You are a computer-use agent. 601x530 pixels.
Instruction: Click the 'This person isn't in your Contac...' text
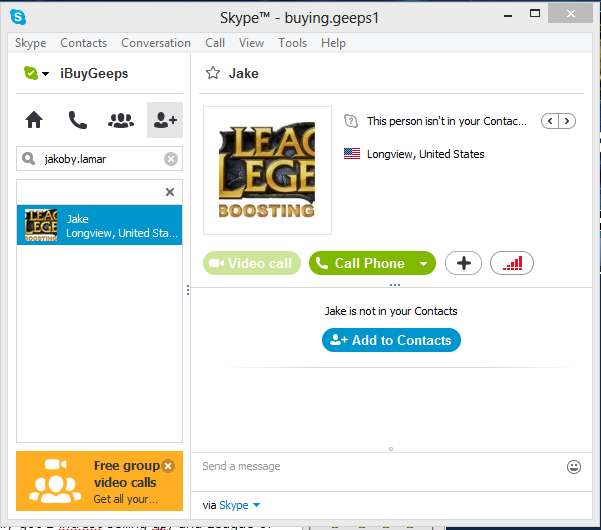point(447,121)
